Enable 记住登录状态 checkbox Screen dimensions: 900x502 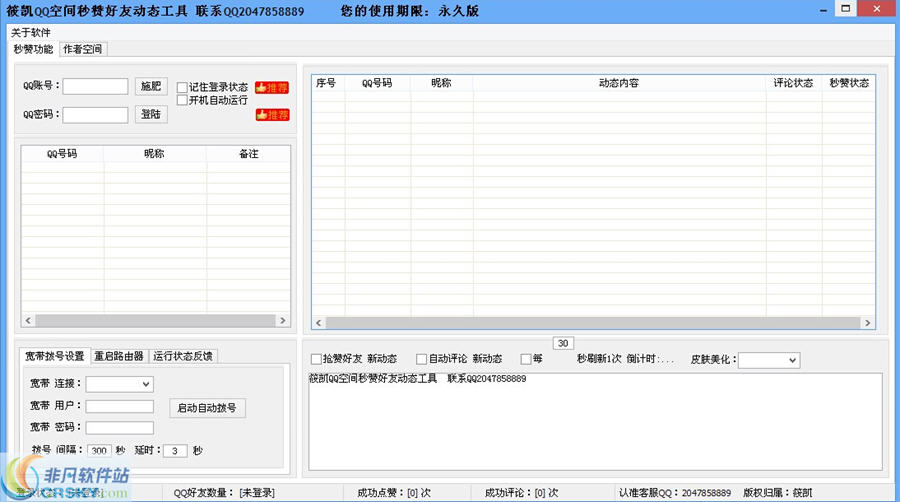click(x=182, y=87)
